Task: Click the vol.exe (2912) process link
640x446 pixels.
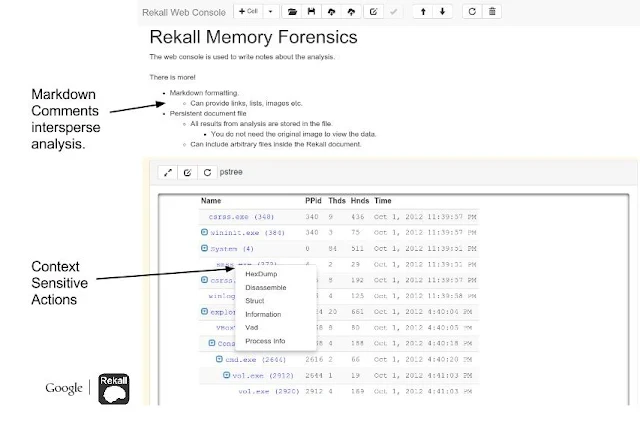Action: (x=263, y=375)
